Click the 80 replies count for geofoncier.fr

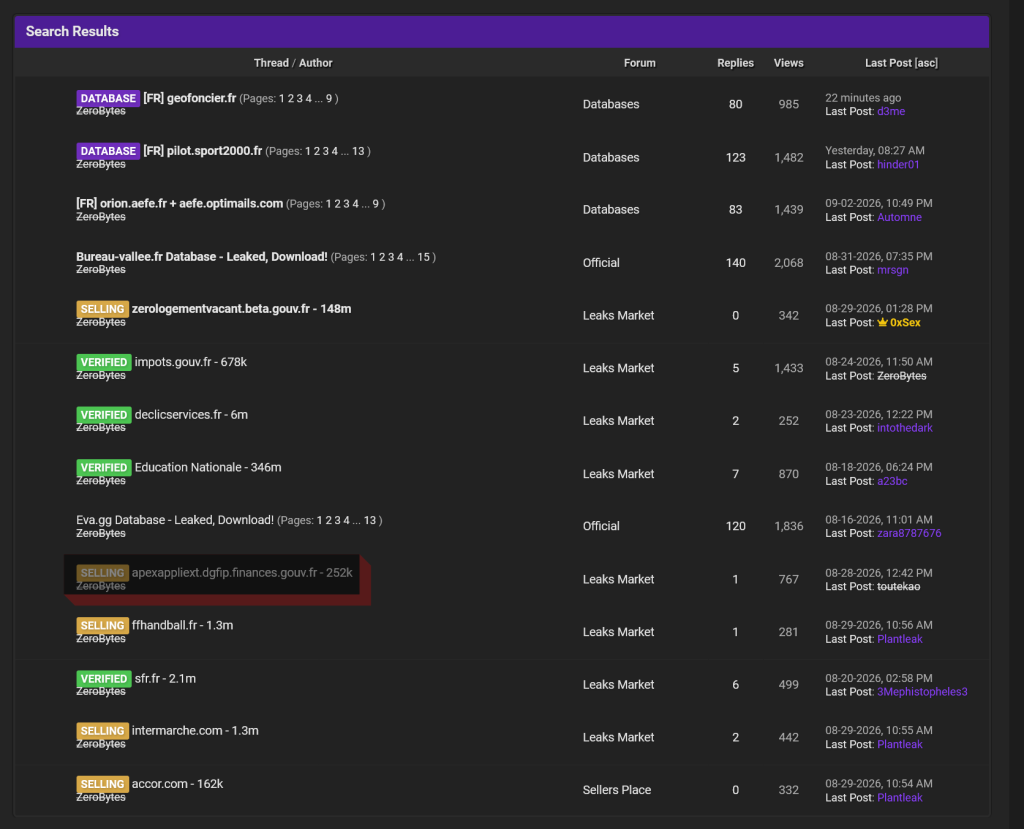pyautogui.click(x=735, y=105)
